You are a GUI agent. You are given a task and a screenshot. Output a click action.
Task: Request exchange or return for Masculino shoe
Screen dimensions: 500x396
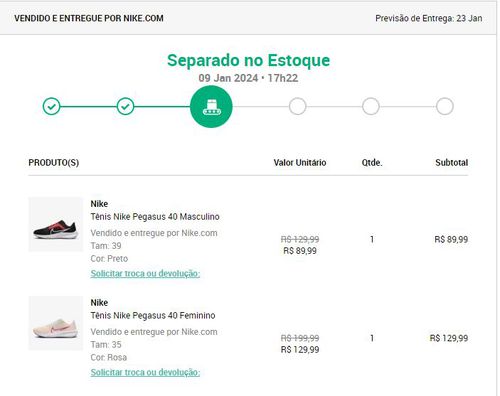coord(145,273)
